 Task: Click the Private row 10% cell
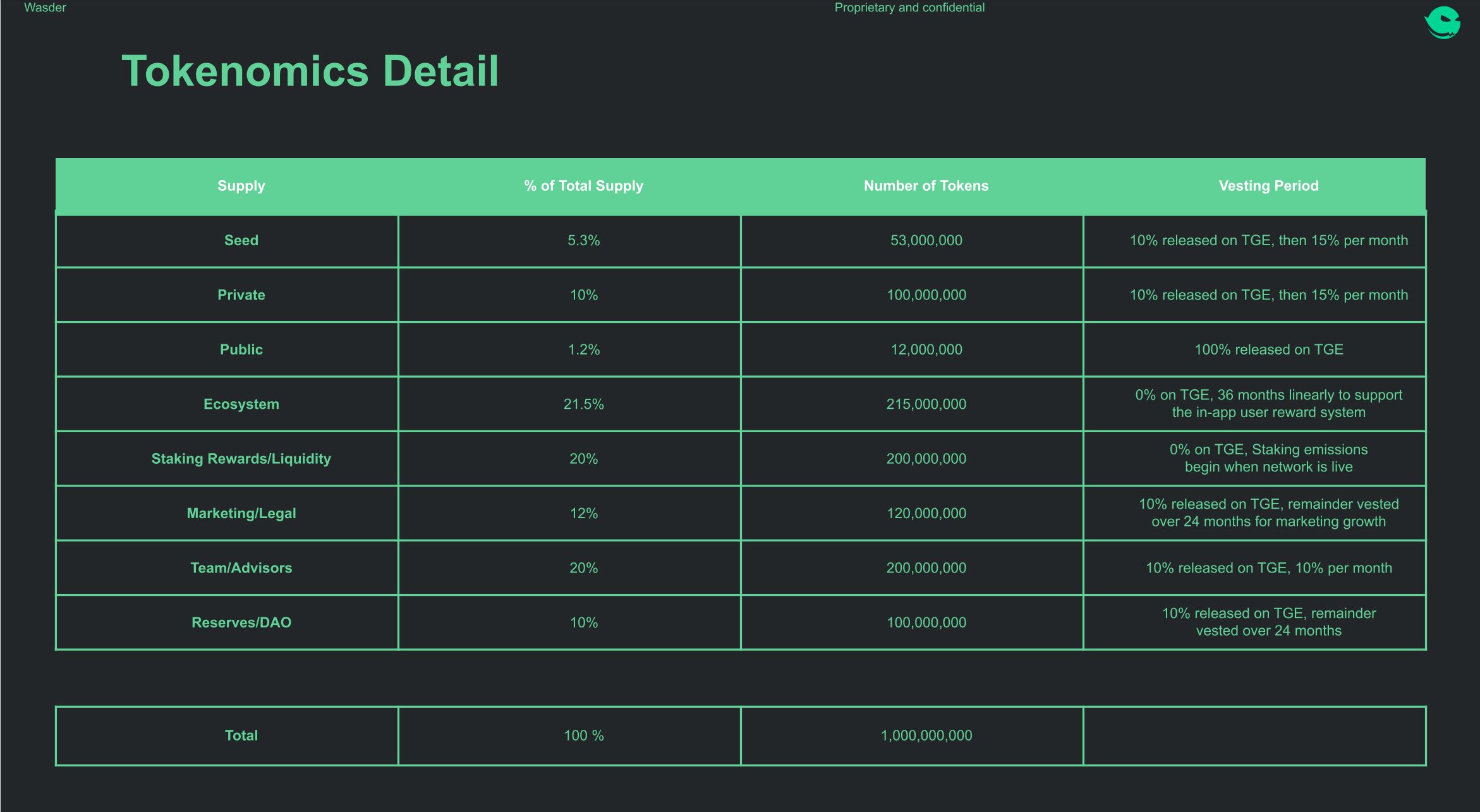tap(584, 295)
